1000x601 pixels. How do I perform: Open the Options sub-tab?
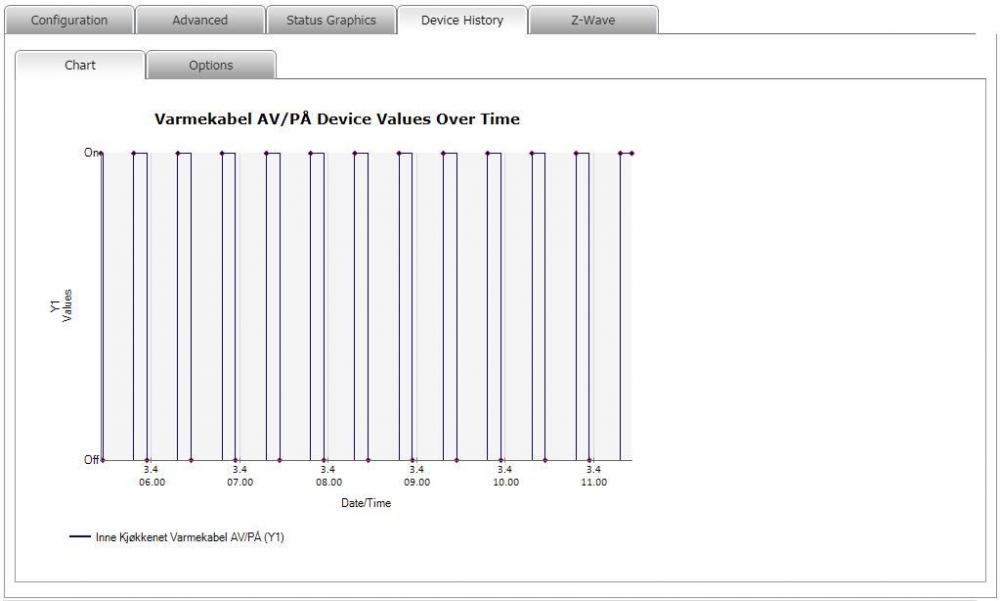point(211,65)
